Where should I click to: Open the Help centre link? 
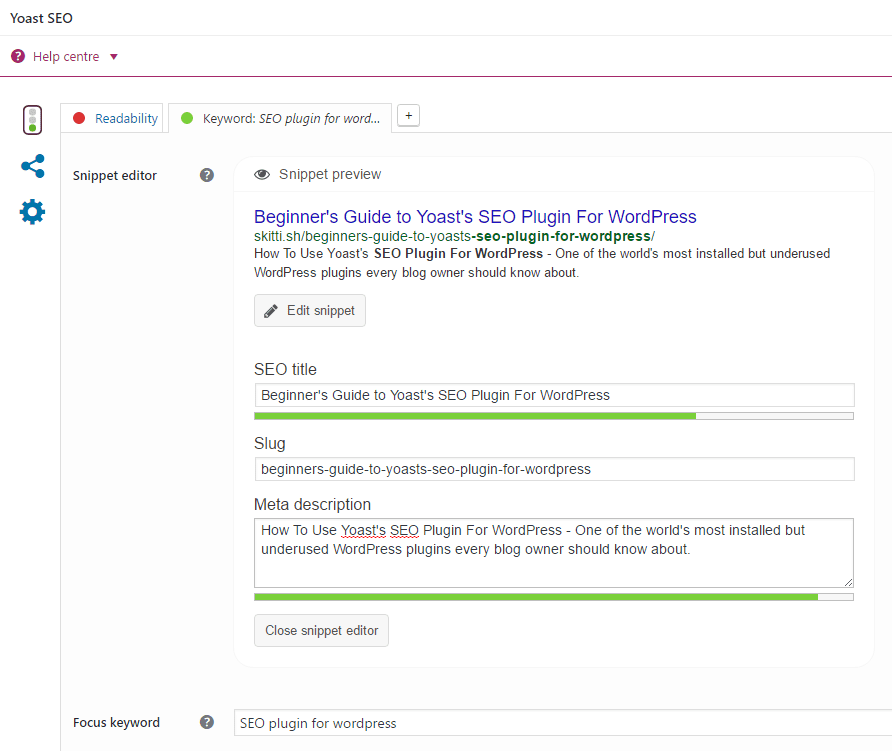[x=66, y=57]
